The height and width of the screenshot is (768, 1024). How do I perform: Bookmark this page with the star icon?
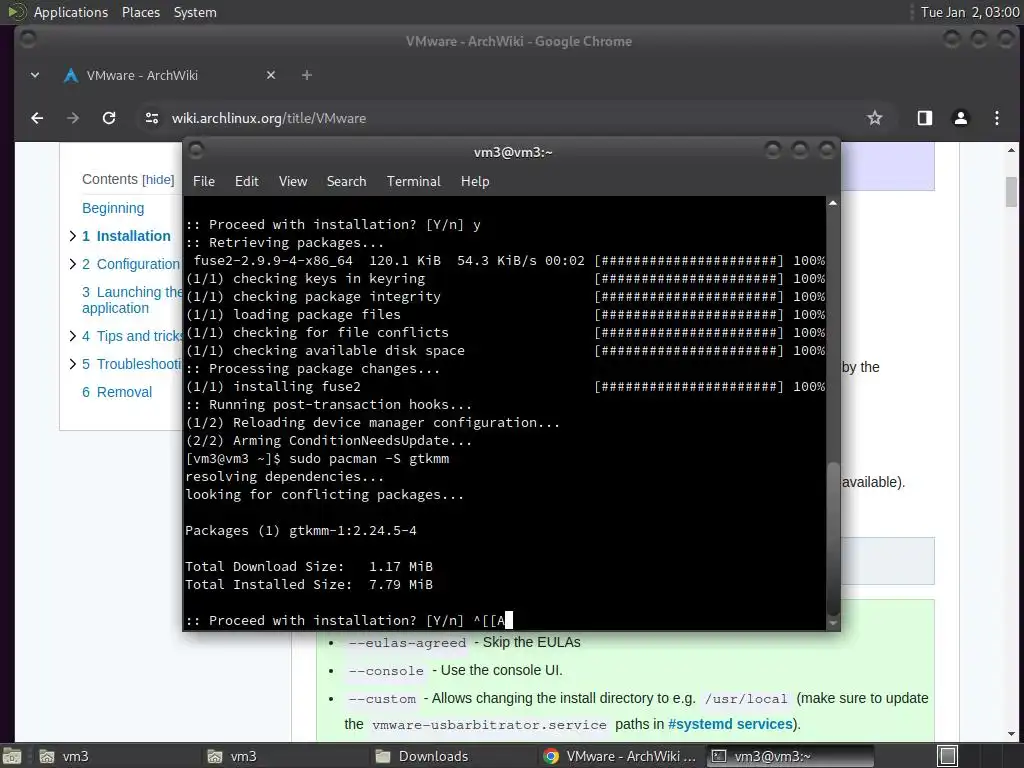pyautogui.click(x=874, y=118)
